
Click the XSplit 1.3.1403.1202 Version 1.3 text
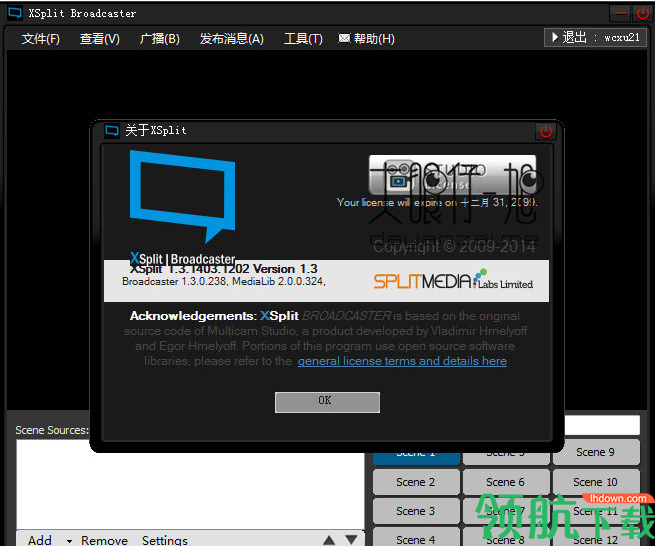point(223,269)
